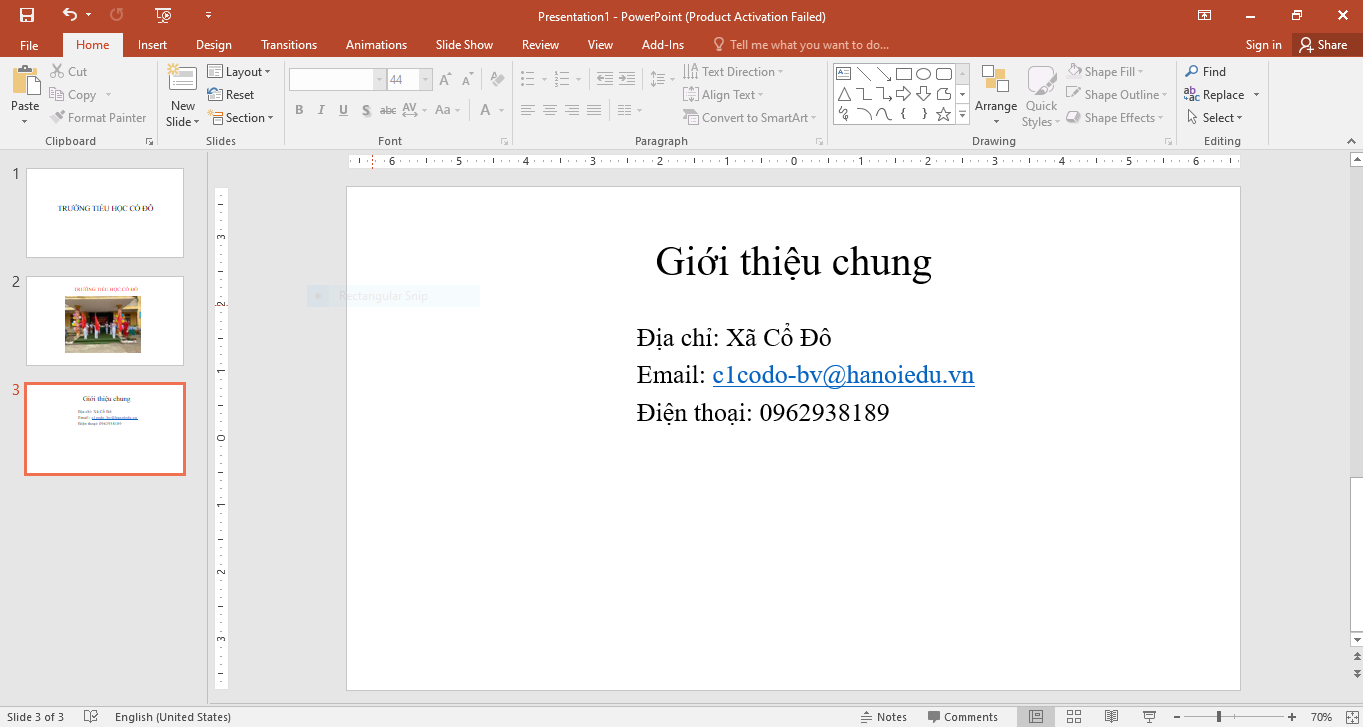Apply center text alignment
1363x727 pixels.
[549, 111]
